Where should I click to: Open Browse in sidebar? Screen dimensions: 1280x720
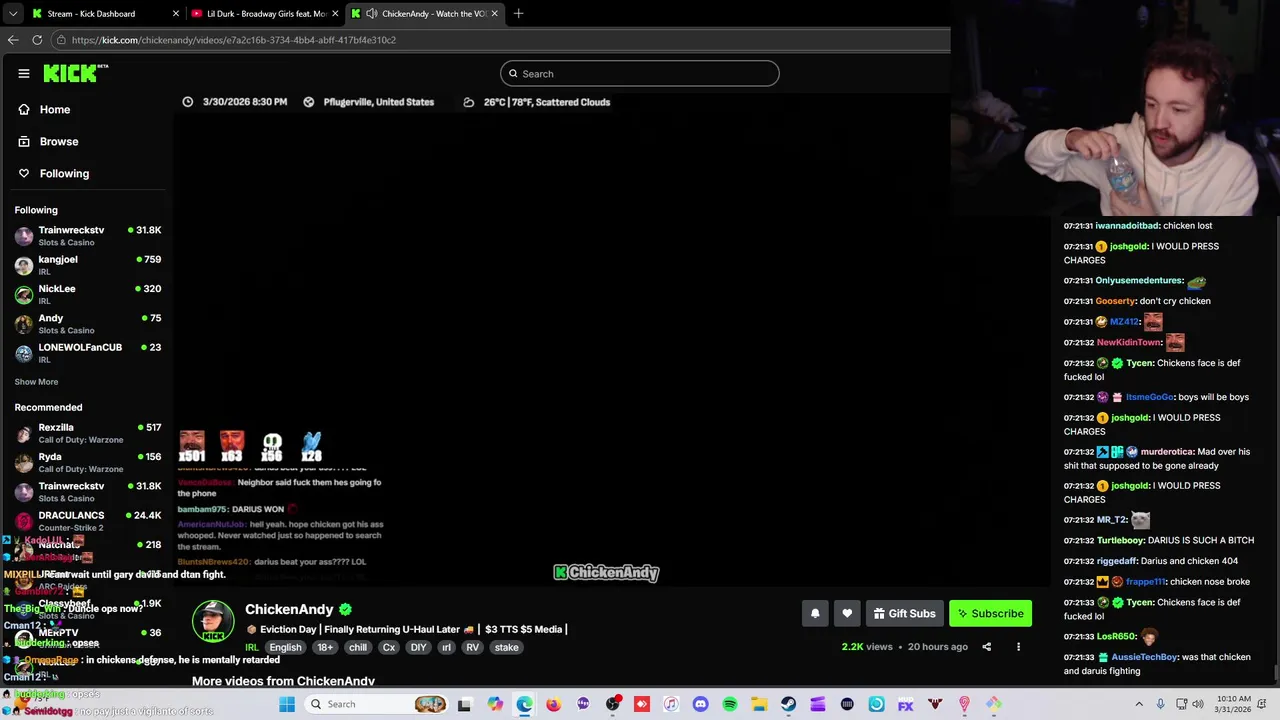(59, 141)
